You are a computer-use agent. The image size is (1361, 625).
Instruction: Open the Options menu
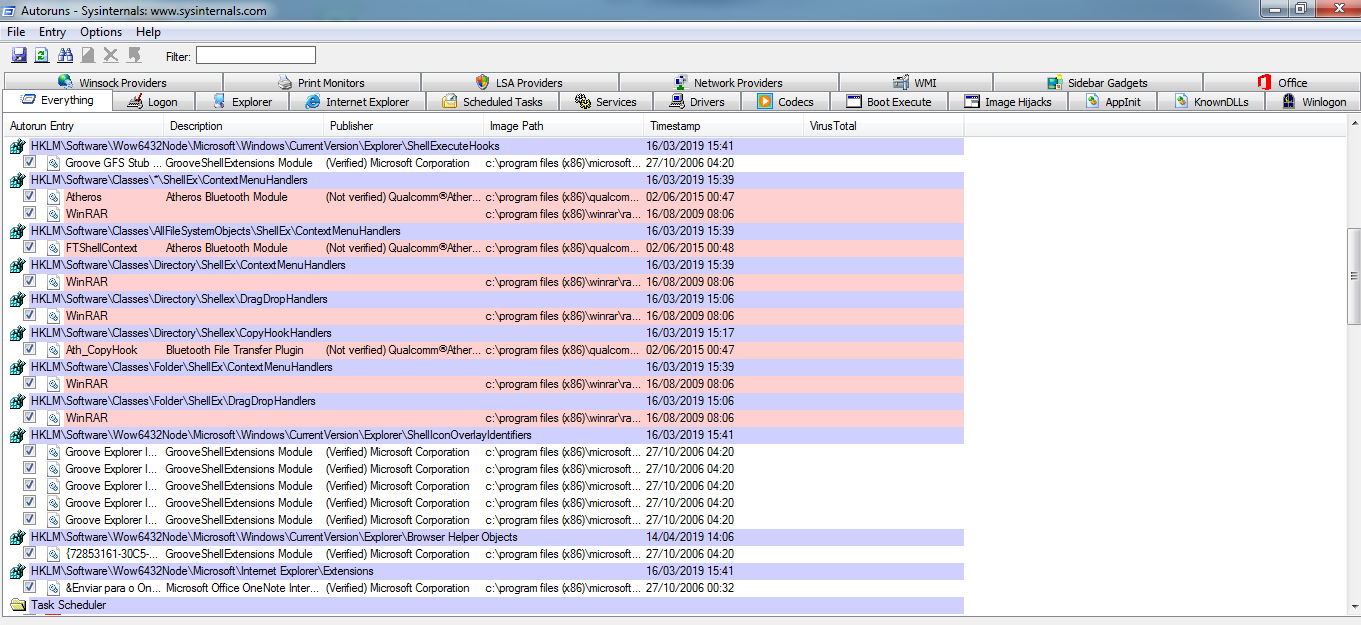101,32
